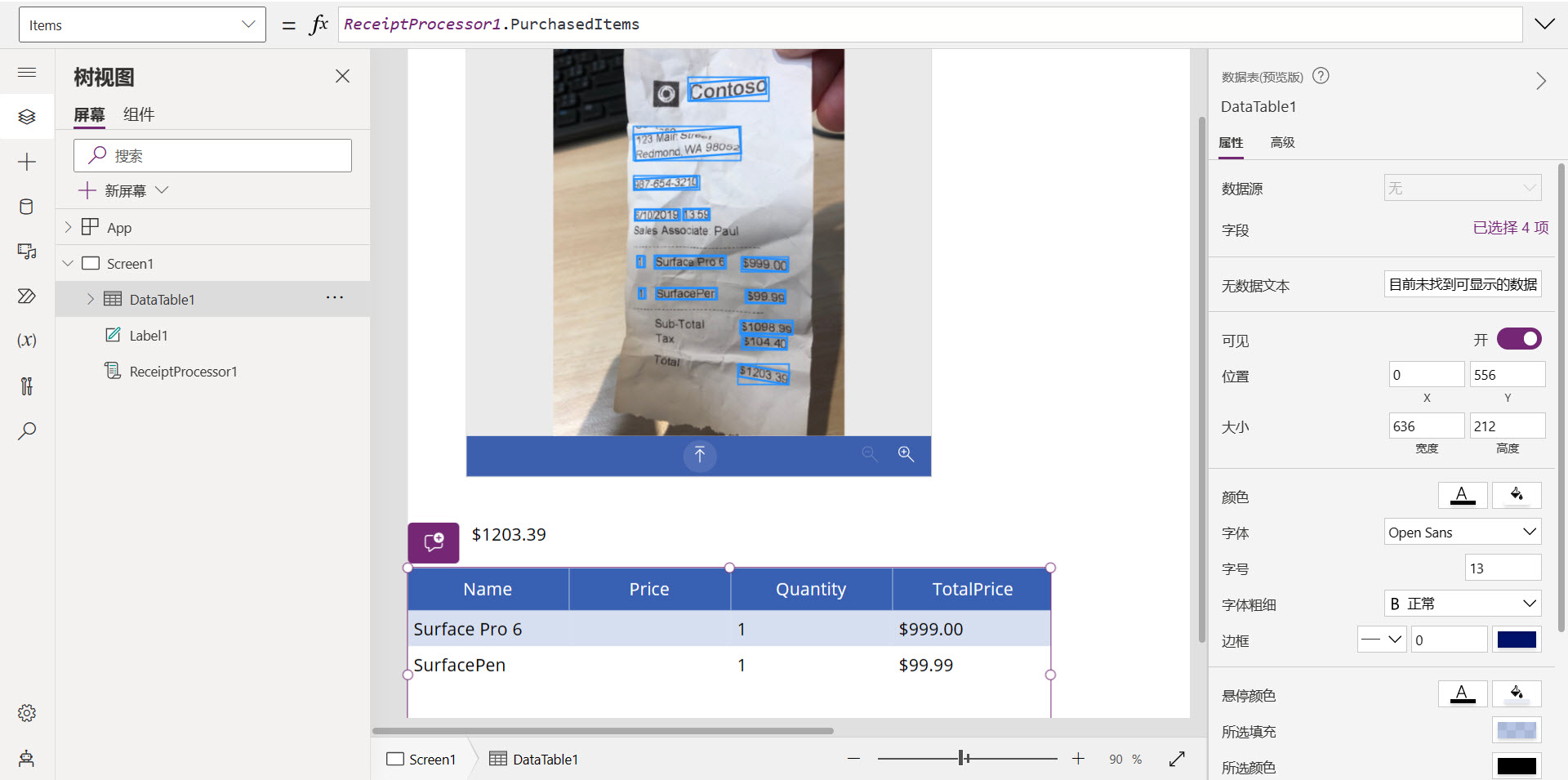Image resolution: width=1568 pixels, height=780 pixels.
Task: Click the black selected color swatch
Action: coord(1517,766)
